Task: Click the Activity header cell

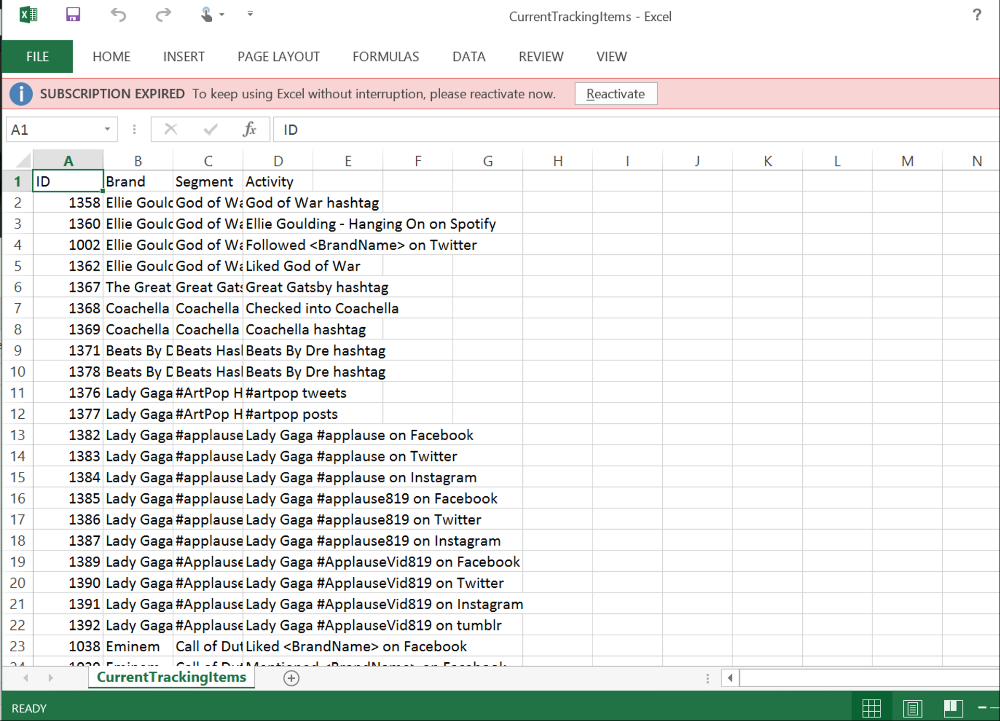Action: [x=278, y=182]
